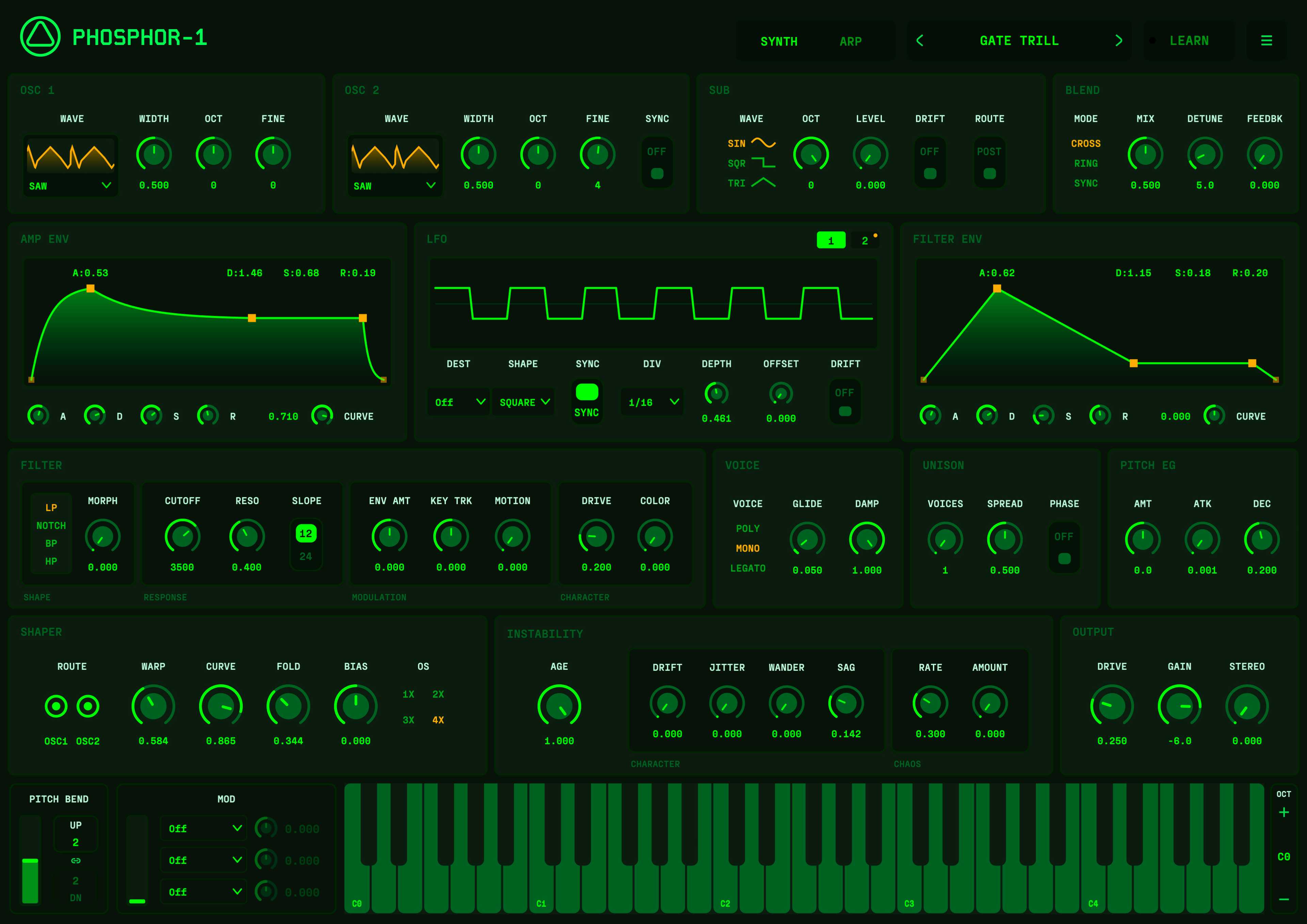Go to next preset with right arrow
Image resolution: width=1307 pixels, height=924 pixels.
pyautogui.click(x=1118, y=40)
